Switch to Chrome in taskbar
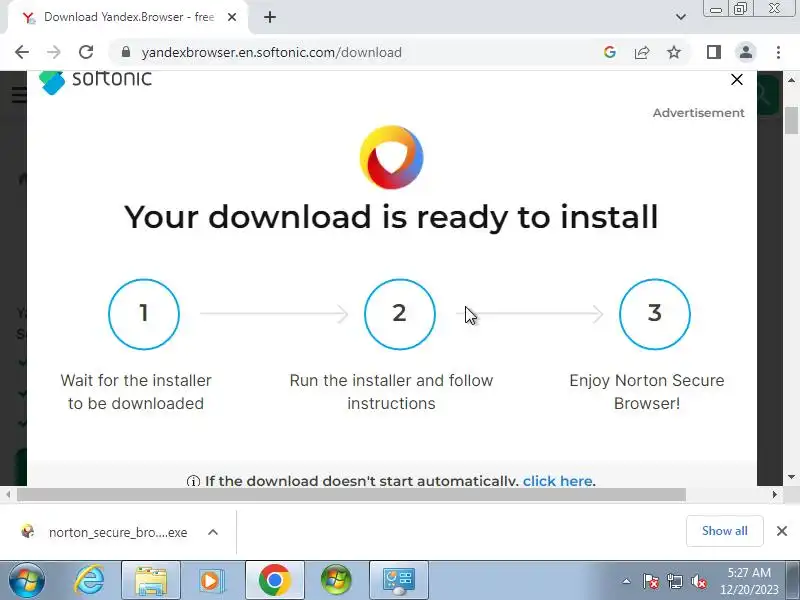The image size is (800, 600). pos(274,580)
